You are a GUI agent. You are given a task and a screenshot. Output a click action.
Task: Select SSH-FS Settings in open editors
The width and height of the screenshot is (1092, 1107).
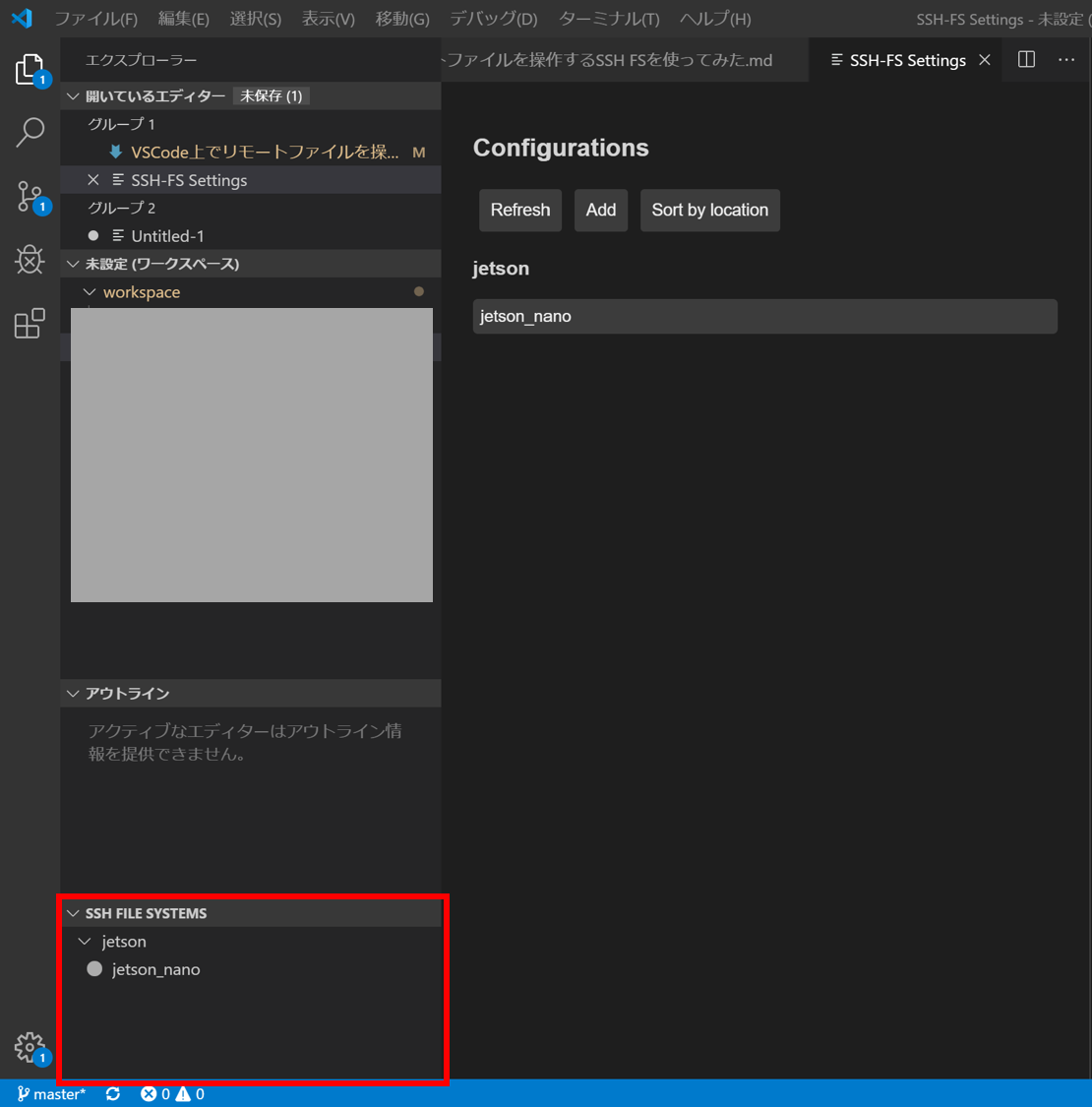[251, 180]
